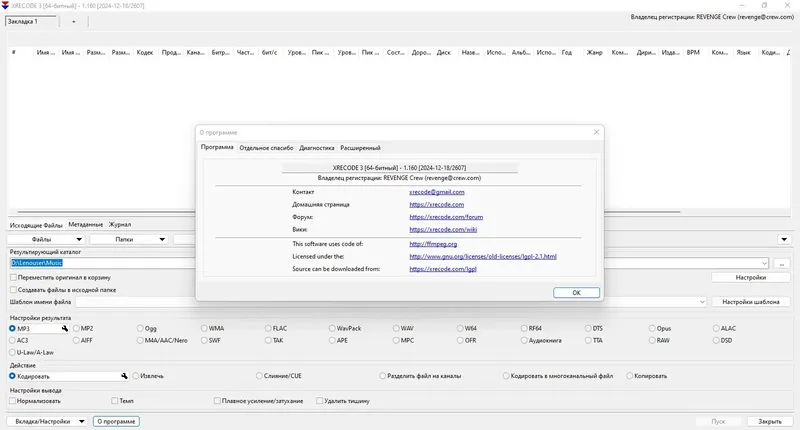Tick the Удалить тишину checkbox
Viewport: 800px width, 430px height.
[x=318, y=400]
